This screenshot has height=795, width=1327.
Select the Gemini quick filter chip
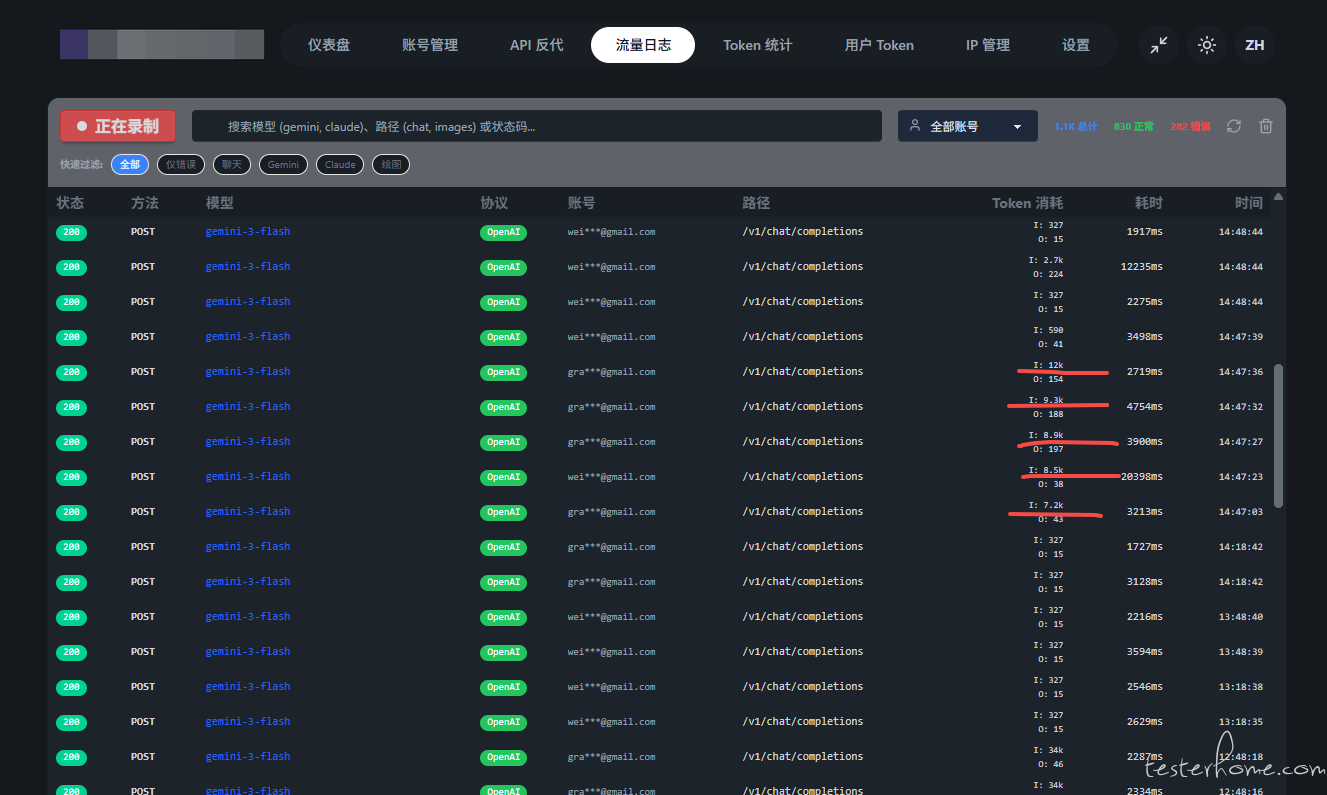[x=283, y=165]
